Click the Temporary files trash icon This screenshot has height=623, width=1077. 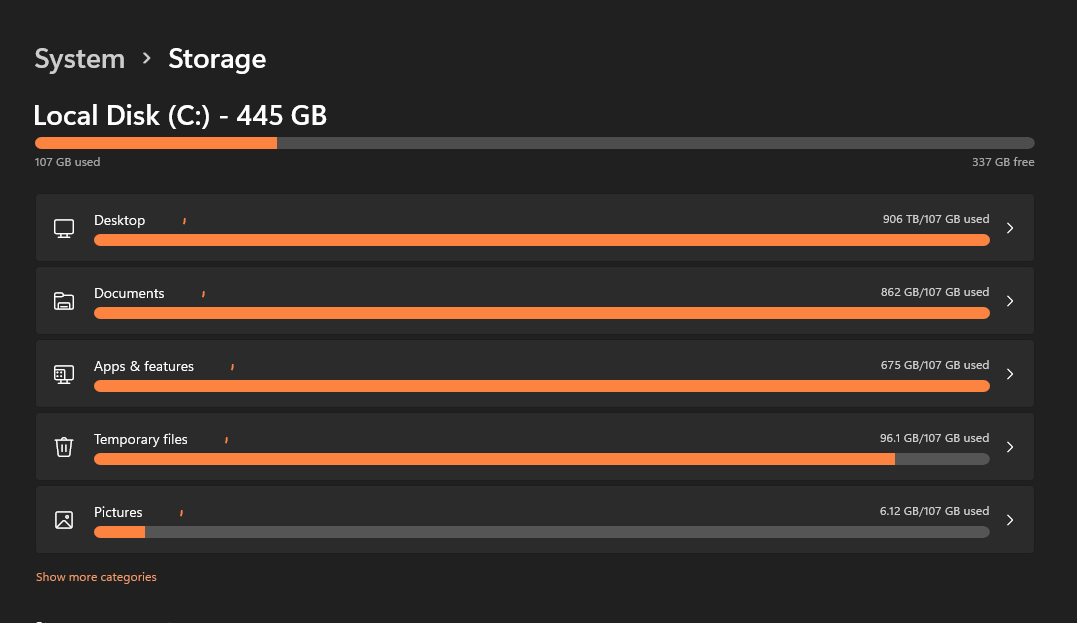tap(64, 447)
